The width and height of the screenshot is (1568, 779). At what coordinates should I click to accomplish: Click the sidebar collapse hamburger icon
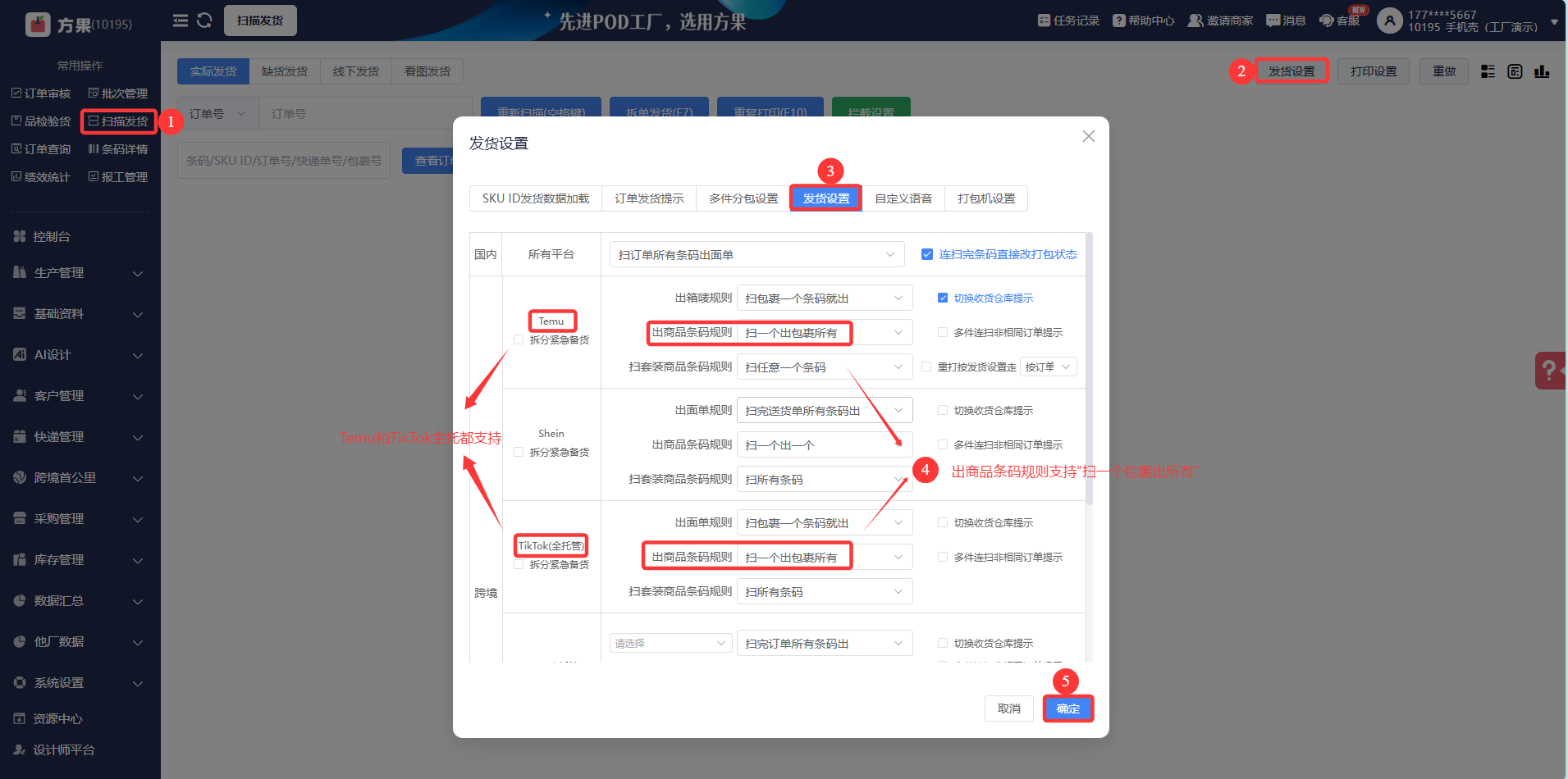pos(181,20)
